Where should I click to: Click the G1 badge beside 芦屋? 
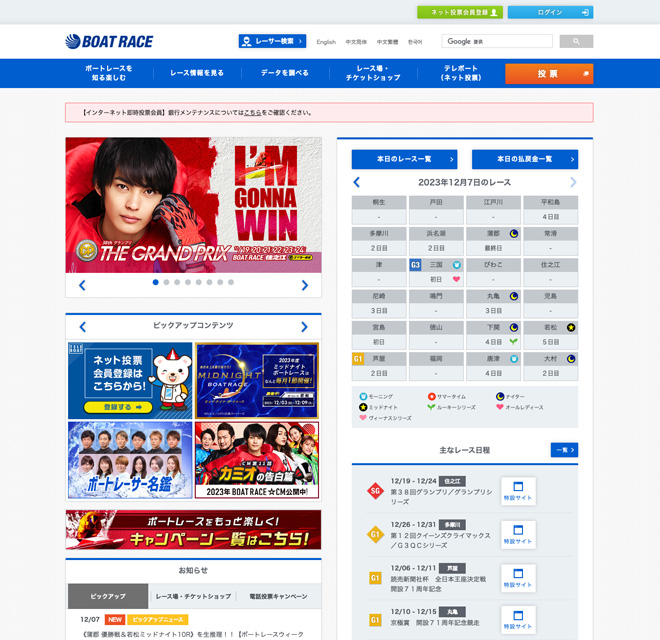coord(358,359)
